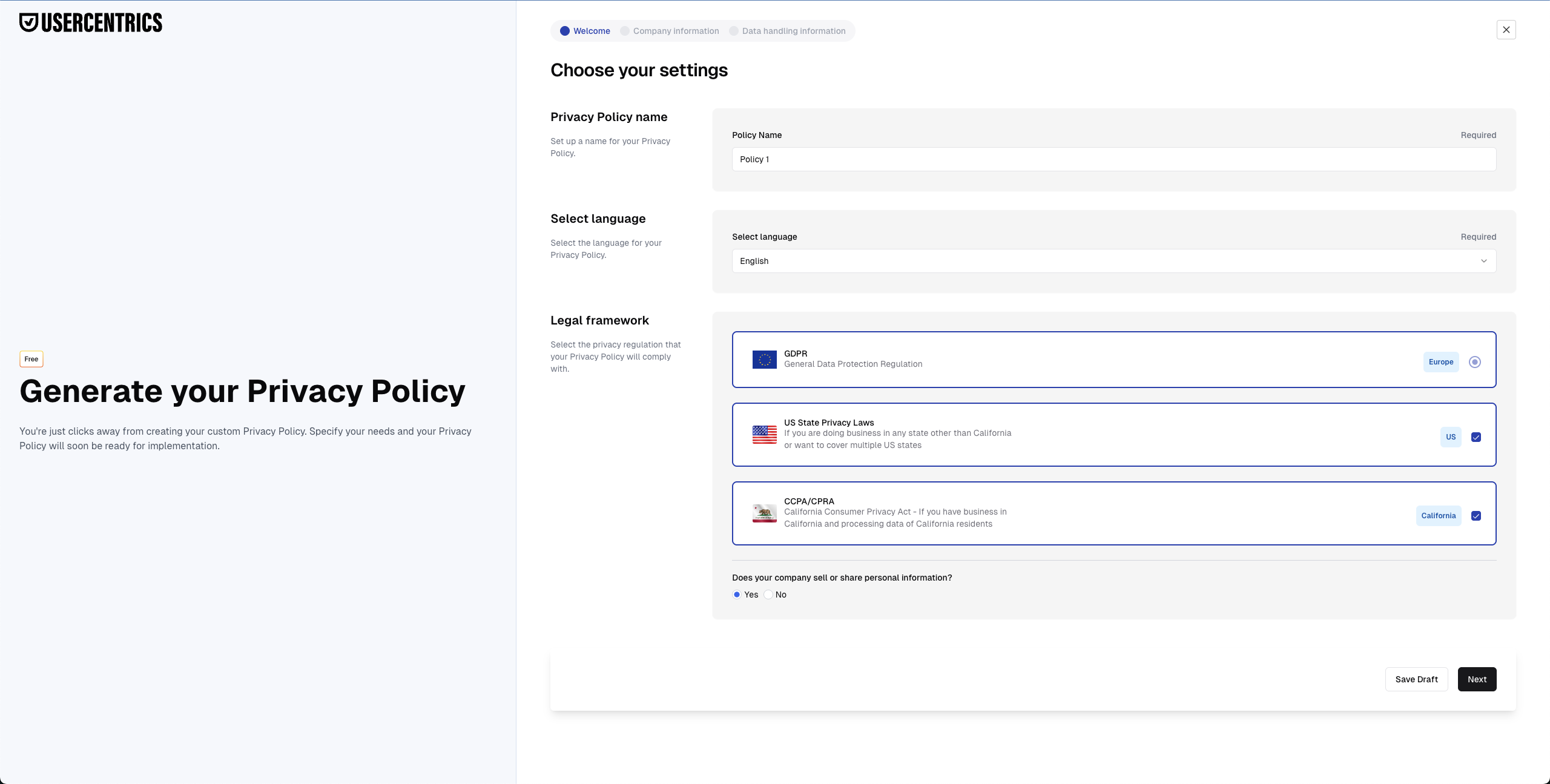1550x784 pixels.
Task: Click the US State Privacy Laws title
Action: click(829, 423)
